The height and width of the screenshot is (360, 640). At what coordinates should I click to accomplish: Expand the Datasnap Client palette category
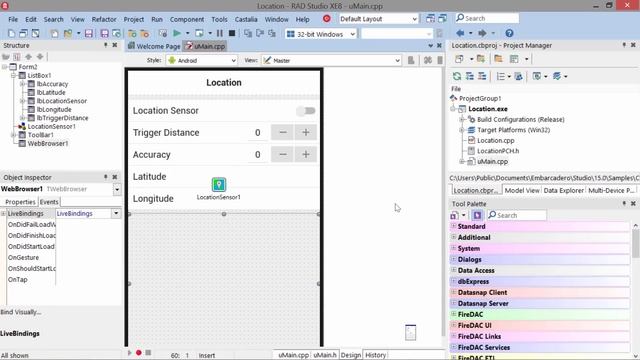point(453,292)
